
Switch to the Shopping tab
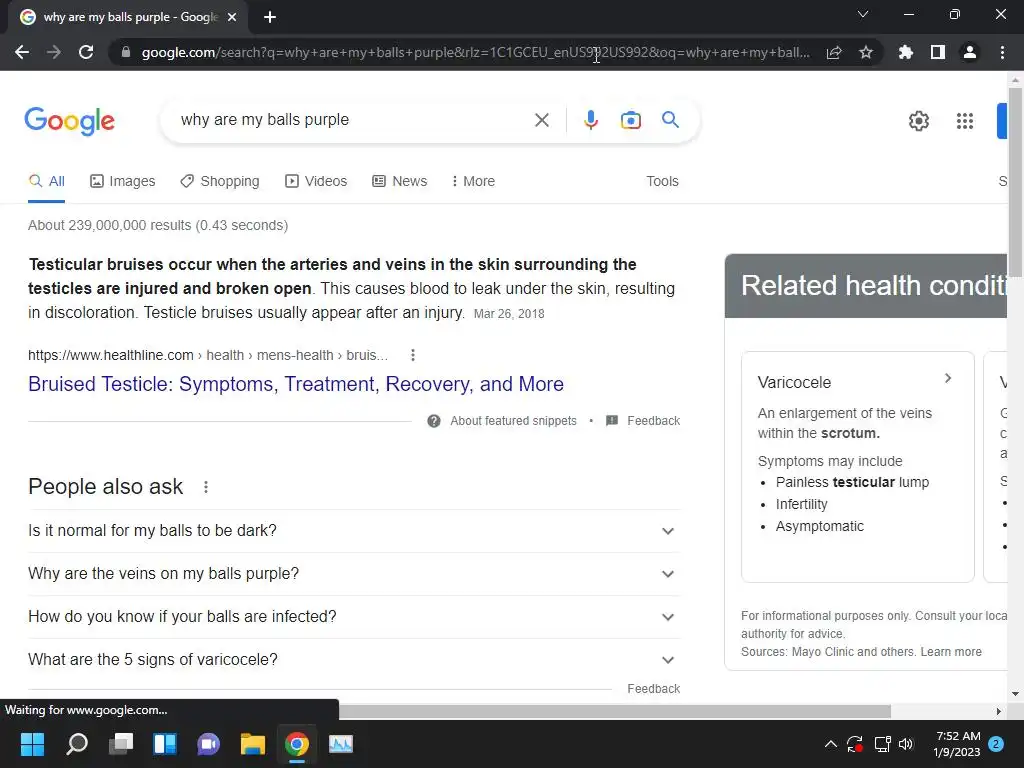click(x=220, y=182)
